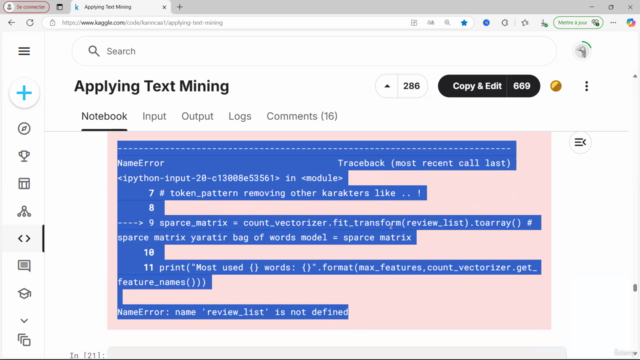This screenshot has height=360, width=640.
Task: Click the split-screen icon in address bar
Action: (414, 23)
